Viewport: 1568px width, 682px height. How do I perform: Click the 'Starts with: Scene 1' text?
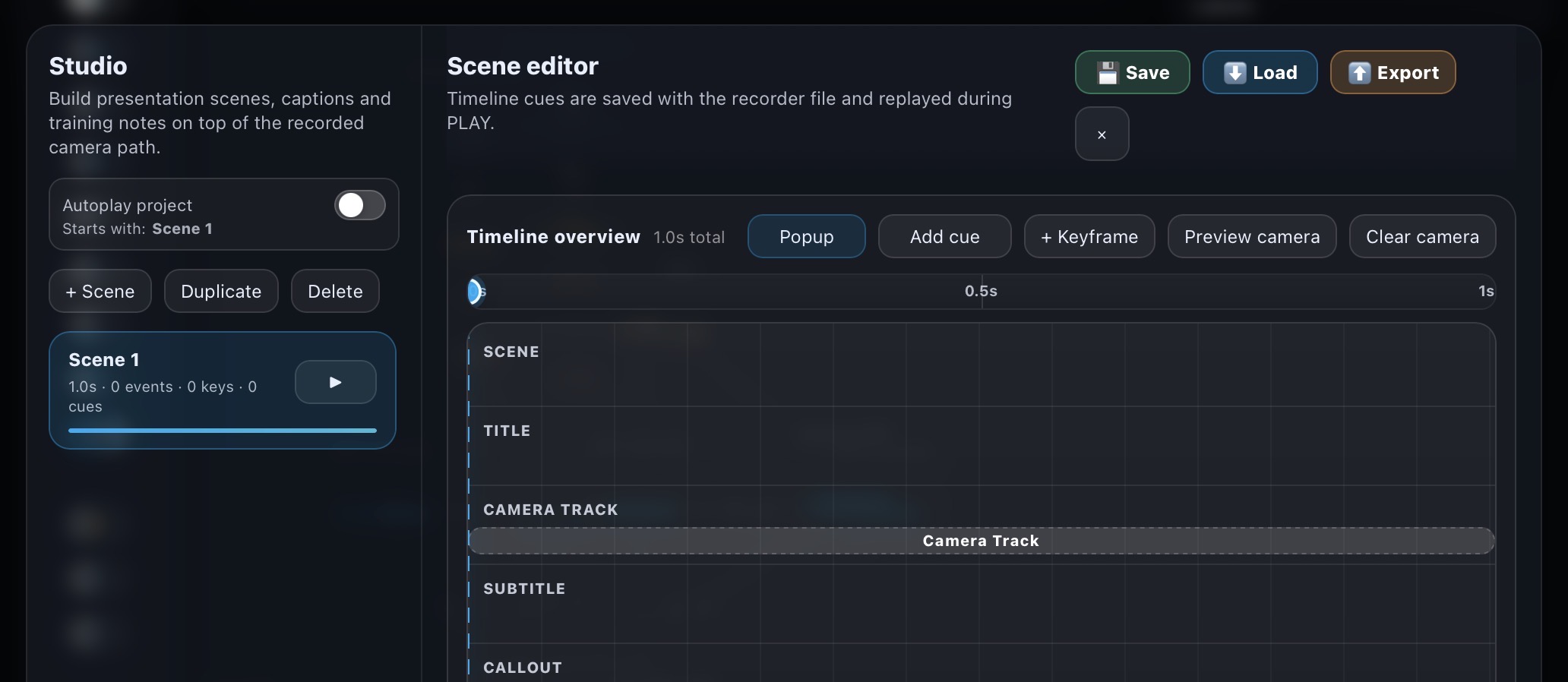tap(138, 229)
